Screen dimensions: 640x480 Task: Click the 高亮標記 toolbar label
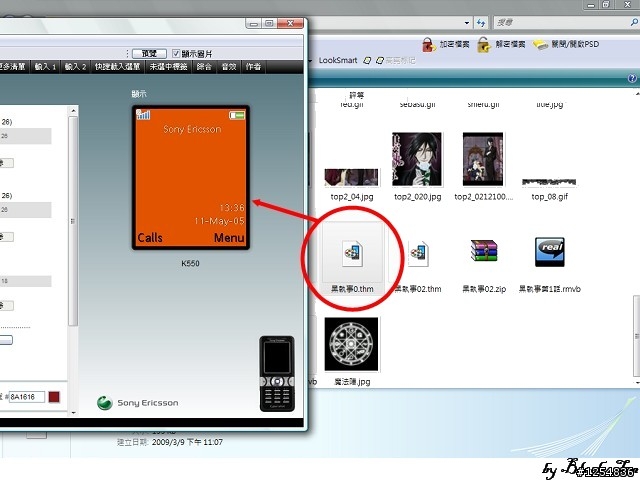(400, 60)
